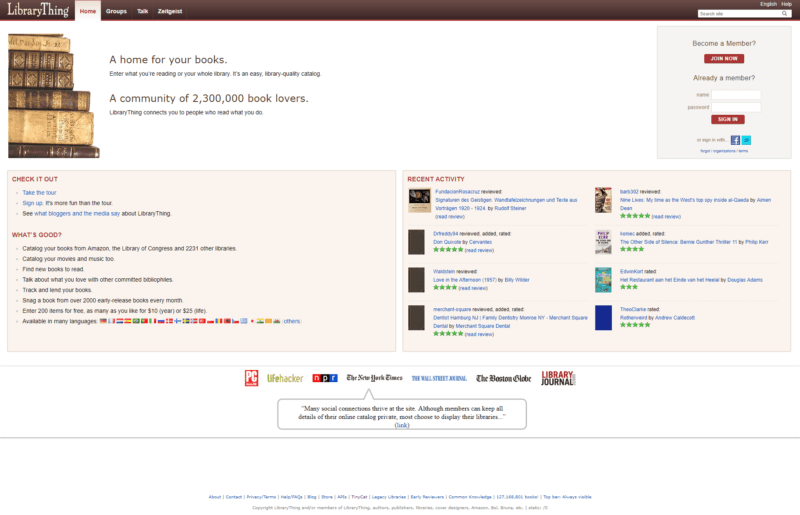Open TheoClarke's blue Rotherweird cover
Screen dimensions: 800x515
point(603,317)
